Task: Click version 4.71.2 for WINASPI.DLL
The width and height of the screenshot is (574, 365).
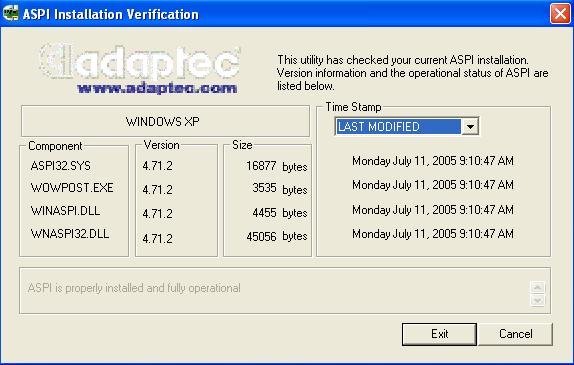Action: [157, 213]
